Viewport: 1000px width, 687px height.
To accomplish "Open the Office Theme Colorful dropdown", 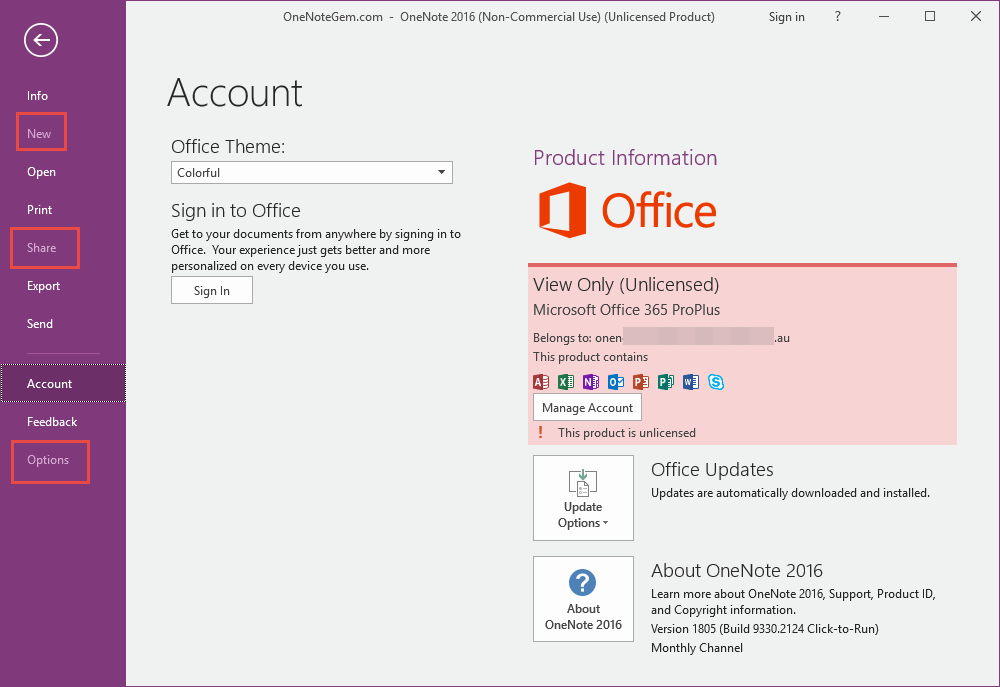I will [x=312, y=172].
